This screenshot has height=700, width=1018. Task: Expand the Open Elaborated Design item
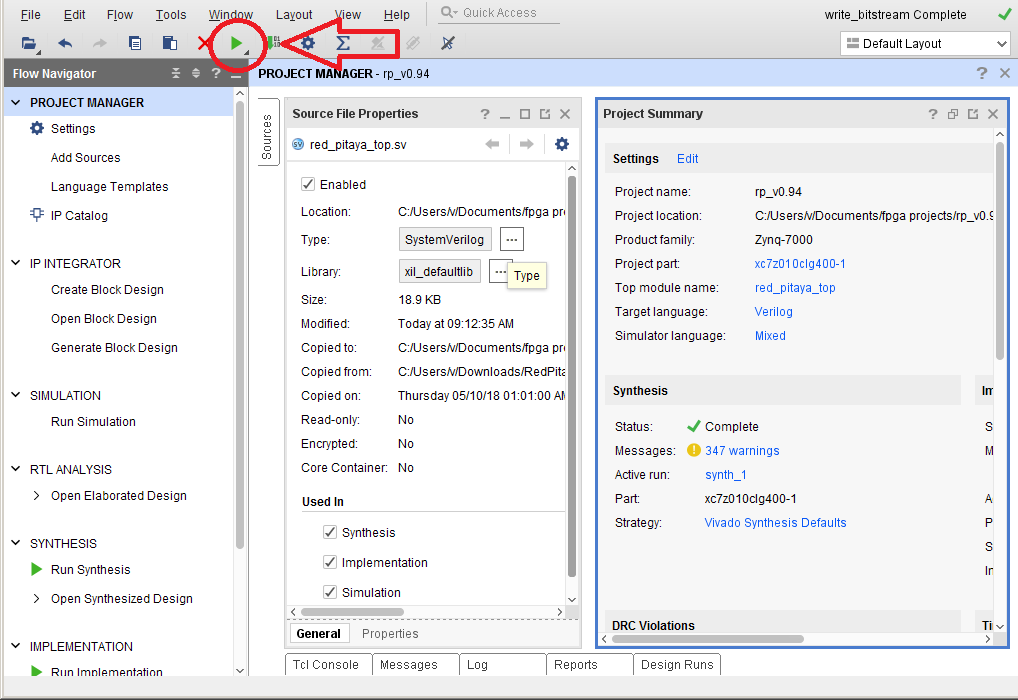(36, 495)
